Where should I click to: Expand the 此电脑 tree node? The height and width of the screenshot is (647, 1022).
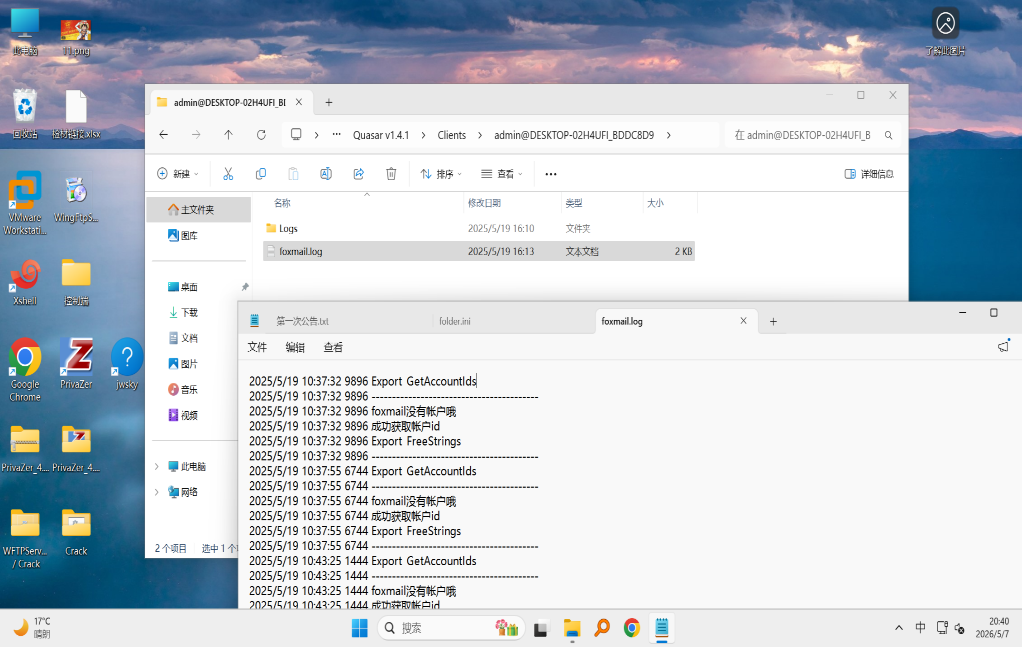[x=156, y=467]
